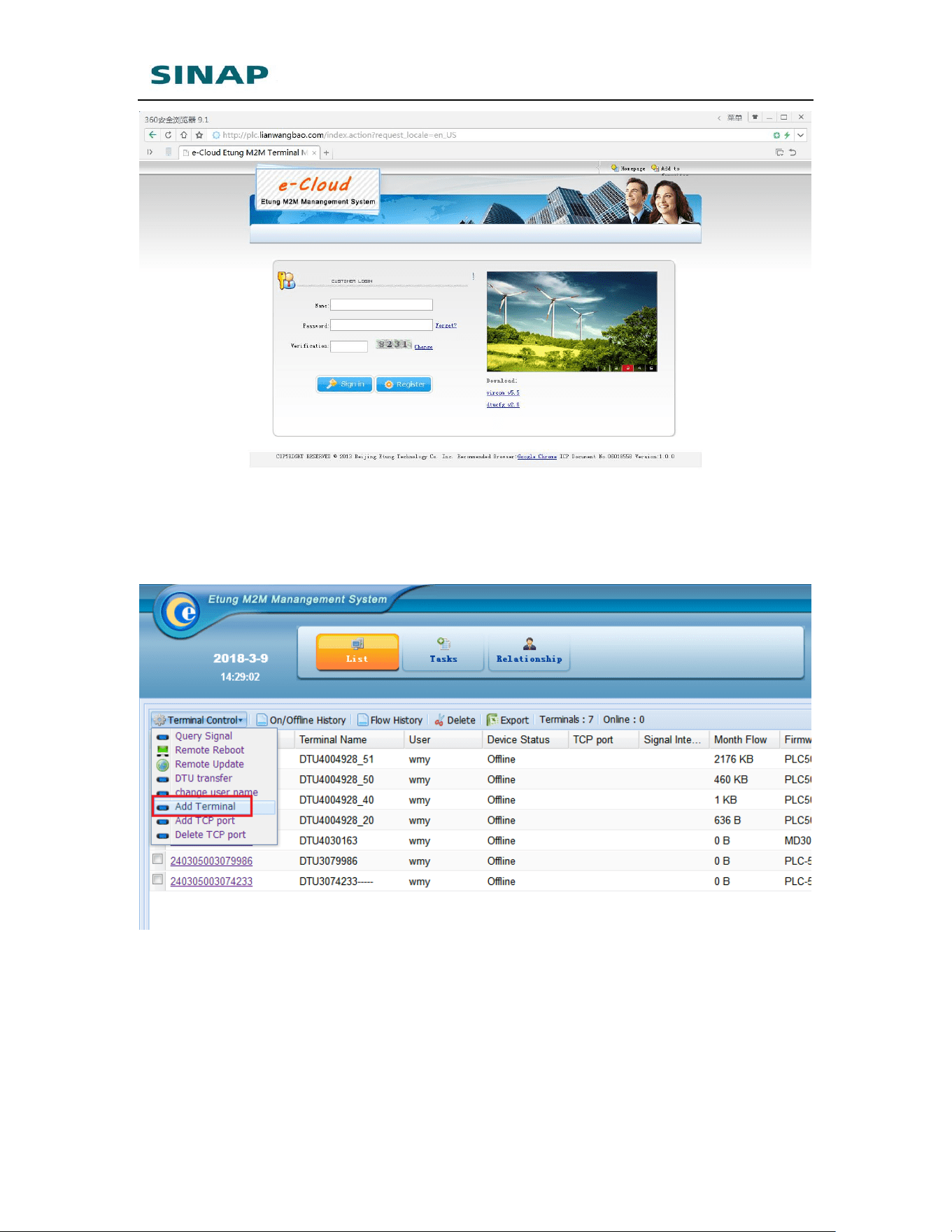Image resolution: width=952 pixels, height=1232 pixels.
Task: Click the Delete toolbar button
Action: click(x=455, y=720)
